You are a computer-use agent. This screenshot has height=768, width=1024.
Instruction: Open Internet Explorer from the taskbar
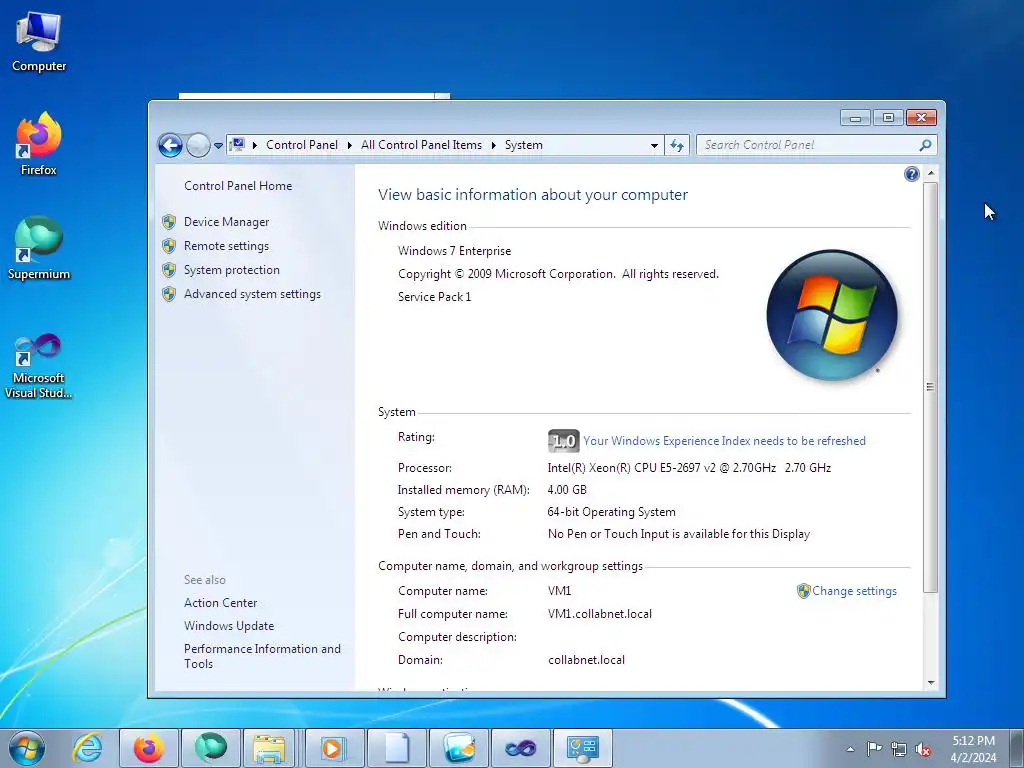87,748
